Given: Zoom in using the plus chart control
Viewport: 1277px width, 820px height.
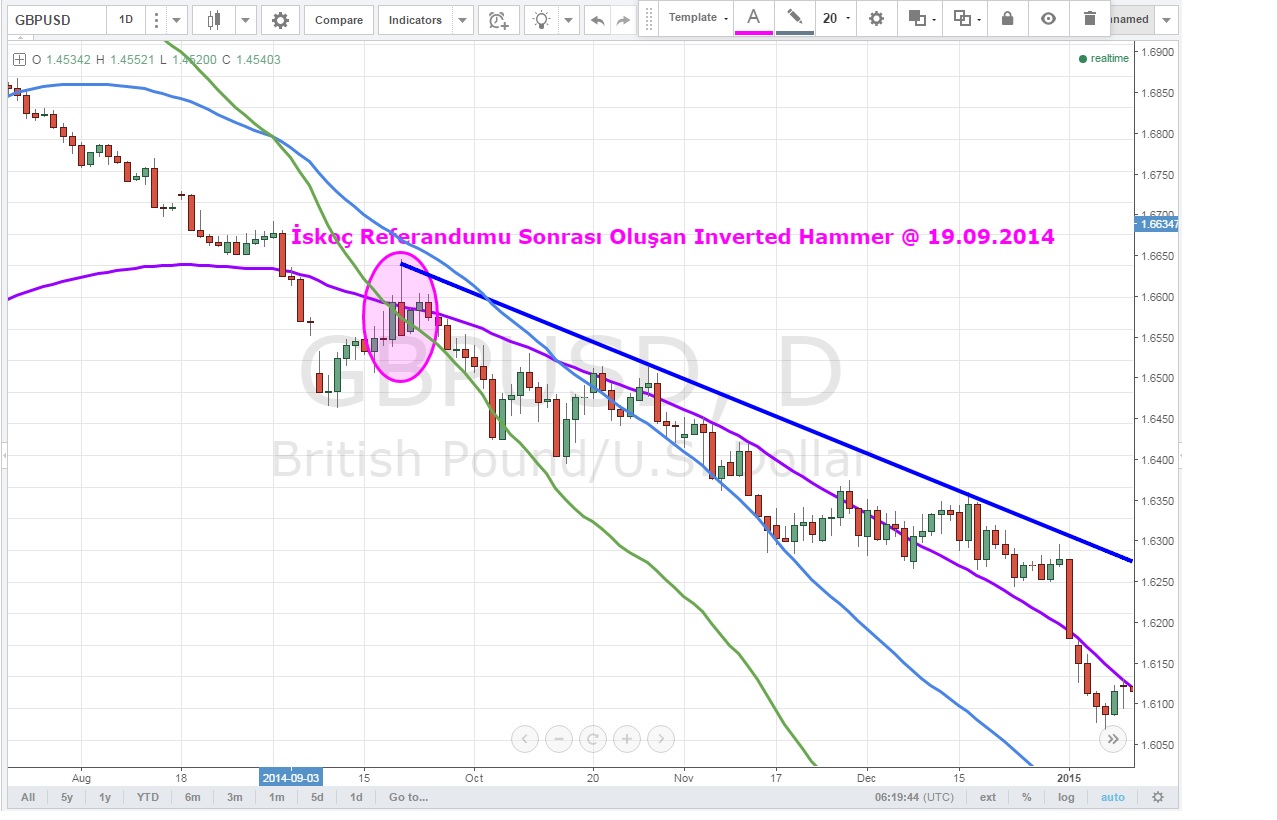Looking at the screenshot, I should click(x=626, y=739).
